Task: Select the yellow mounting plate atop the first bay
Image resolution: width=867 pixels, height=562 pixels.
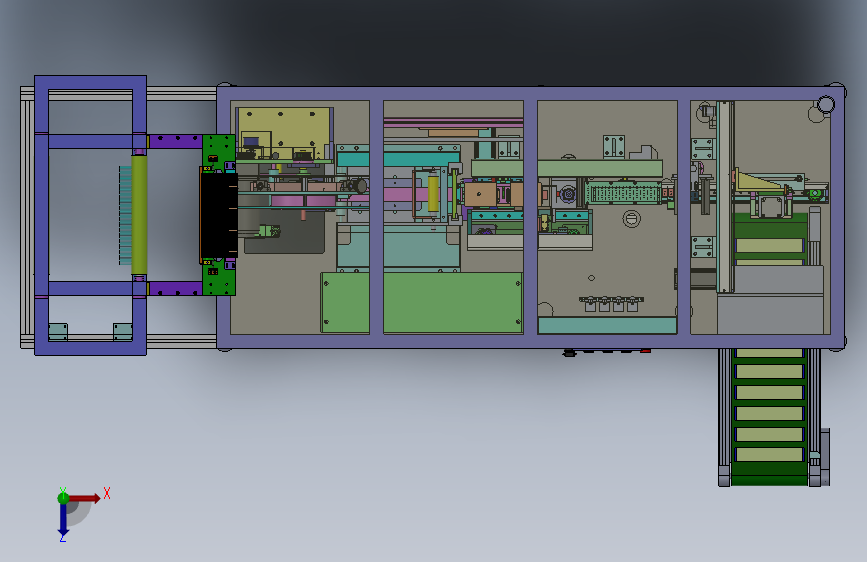Action: point(284,133)
